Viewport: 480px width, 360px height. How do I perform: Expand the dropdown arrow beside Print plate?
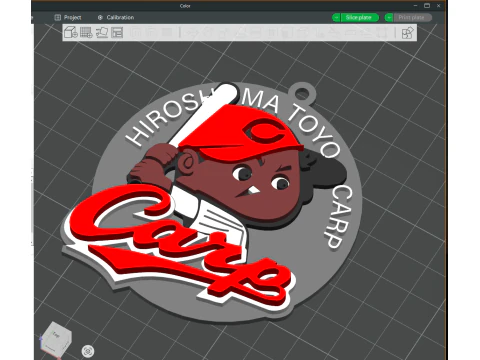(x=389, y=17)
